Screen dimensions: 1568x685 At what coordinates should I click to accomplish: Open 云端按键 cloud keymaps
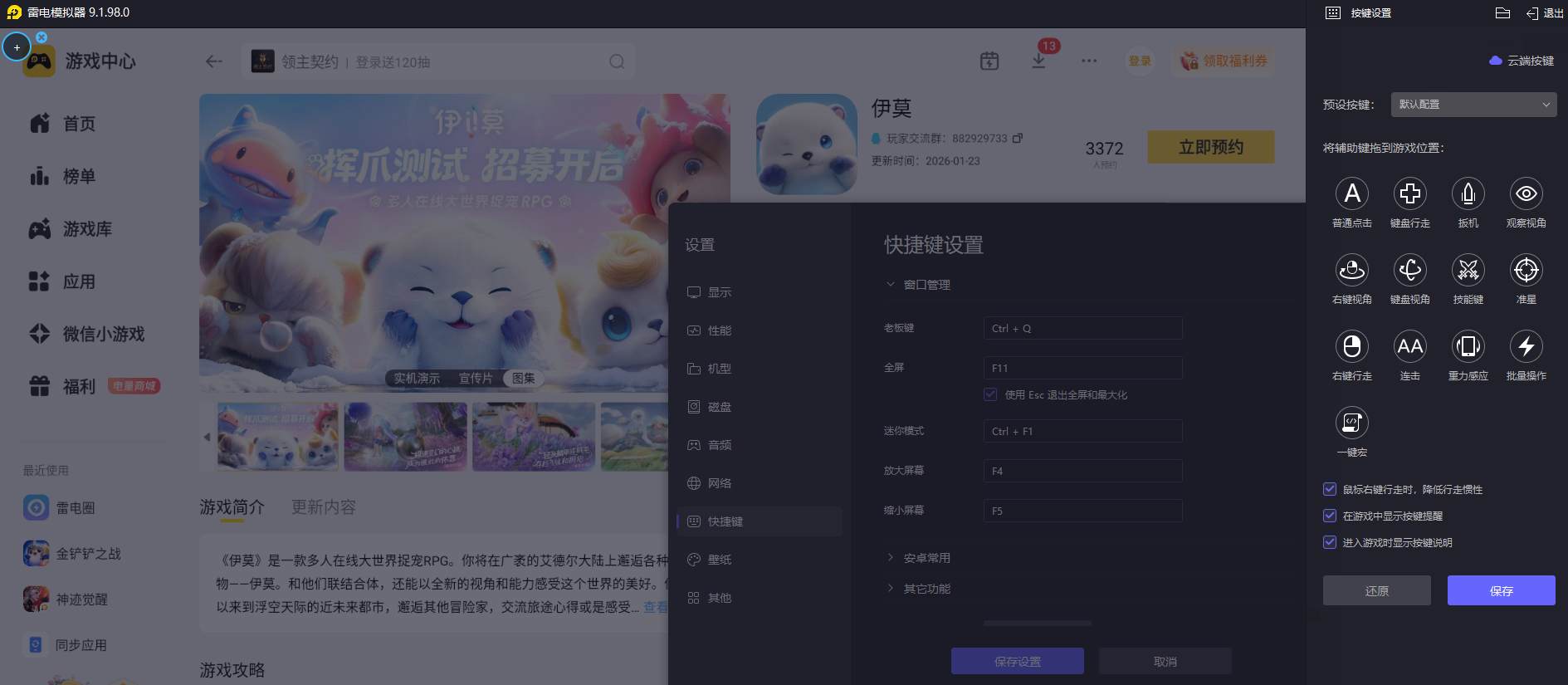point(1522,61)
